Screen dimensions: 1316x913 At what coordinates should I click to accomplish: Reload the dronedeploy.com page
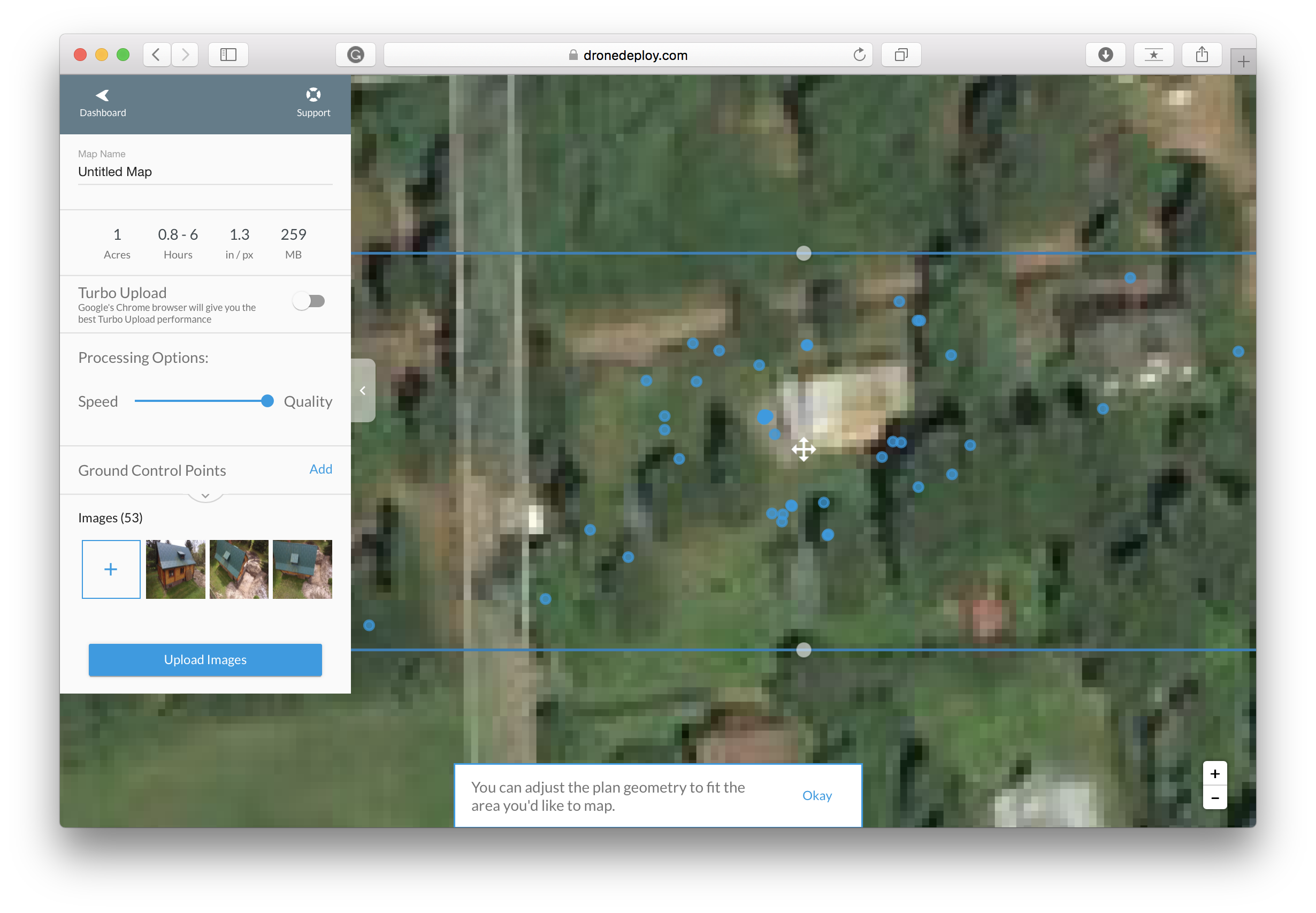(859, 55)
